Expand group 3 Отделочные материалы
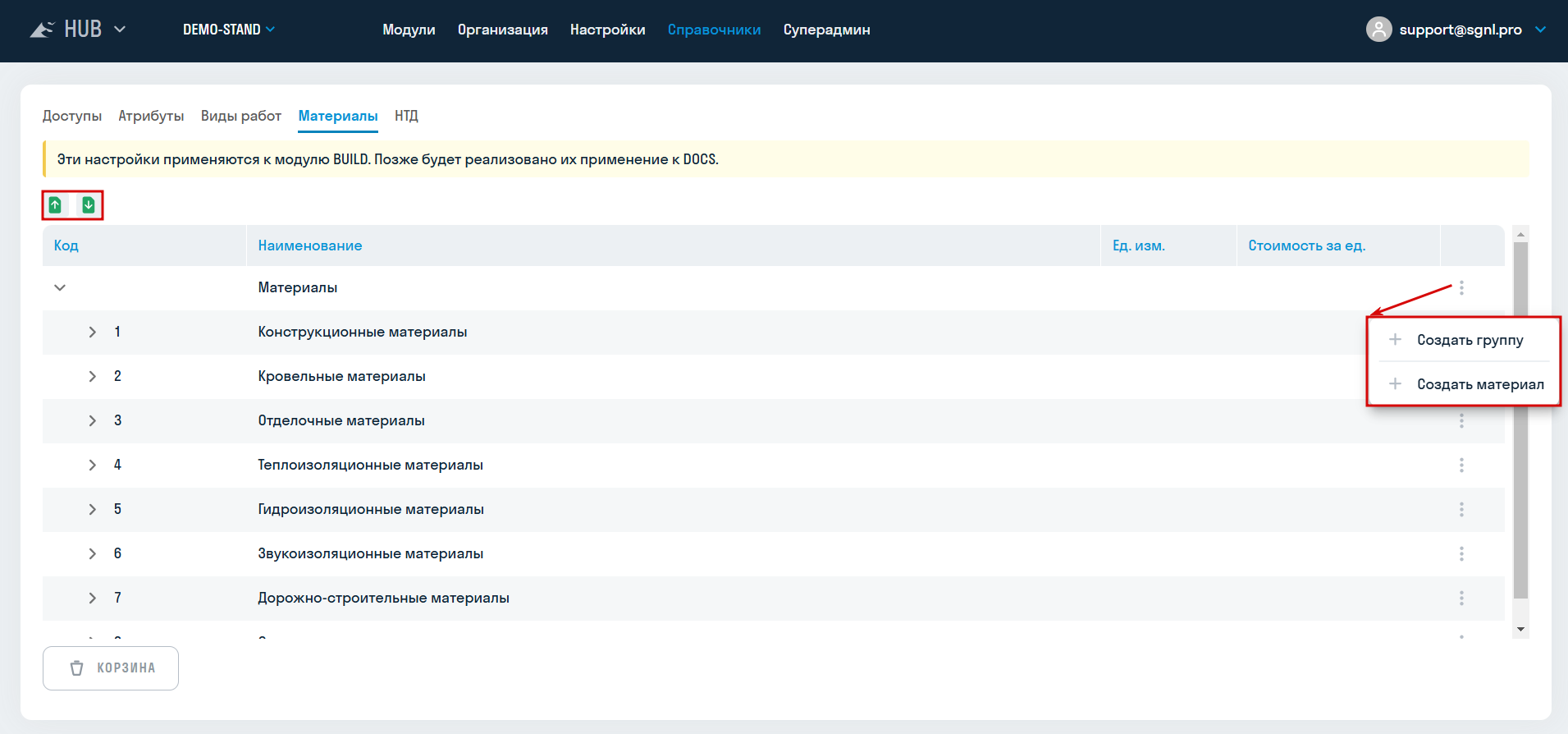The height and width of the screenshot is (734, 1568). (93, 421)
